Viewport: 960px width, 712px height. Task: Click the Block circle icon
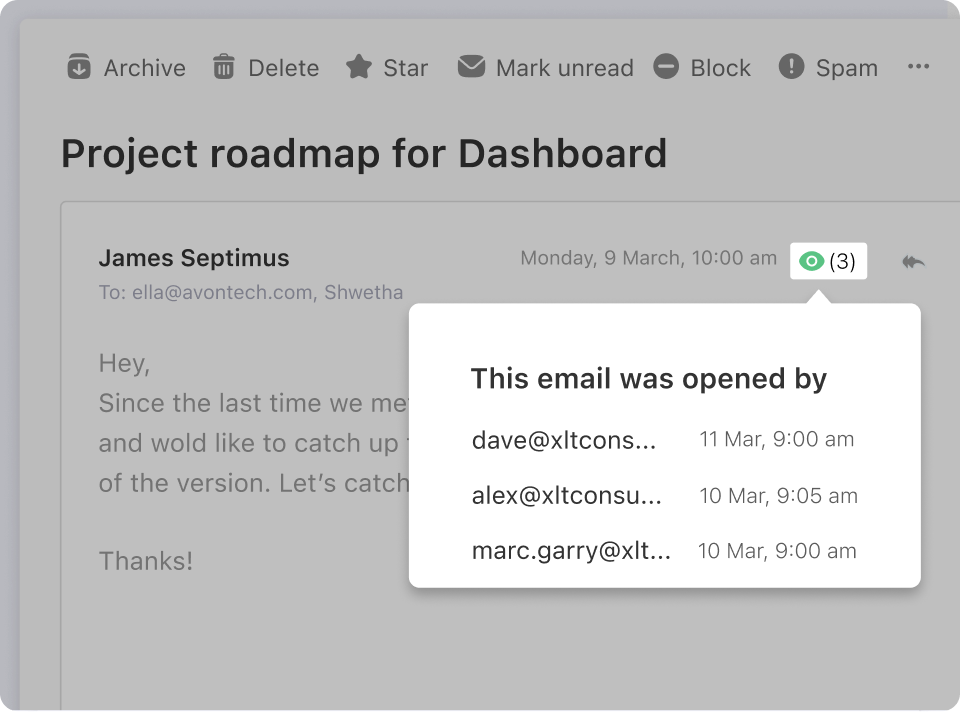click(666, 67)
